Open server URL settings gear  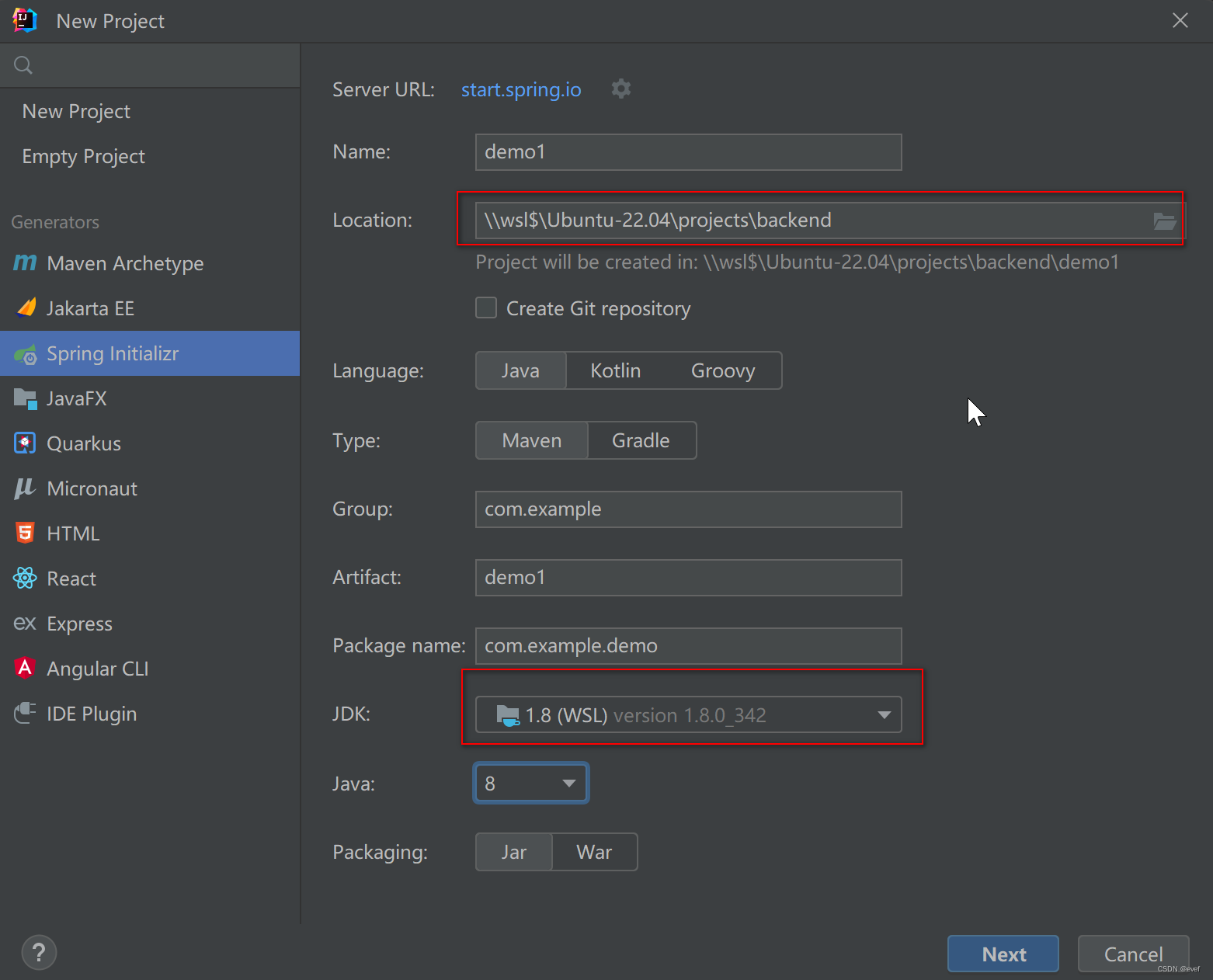621,89
